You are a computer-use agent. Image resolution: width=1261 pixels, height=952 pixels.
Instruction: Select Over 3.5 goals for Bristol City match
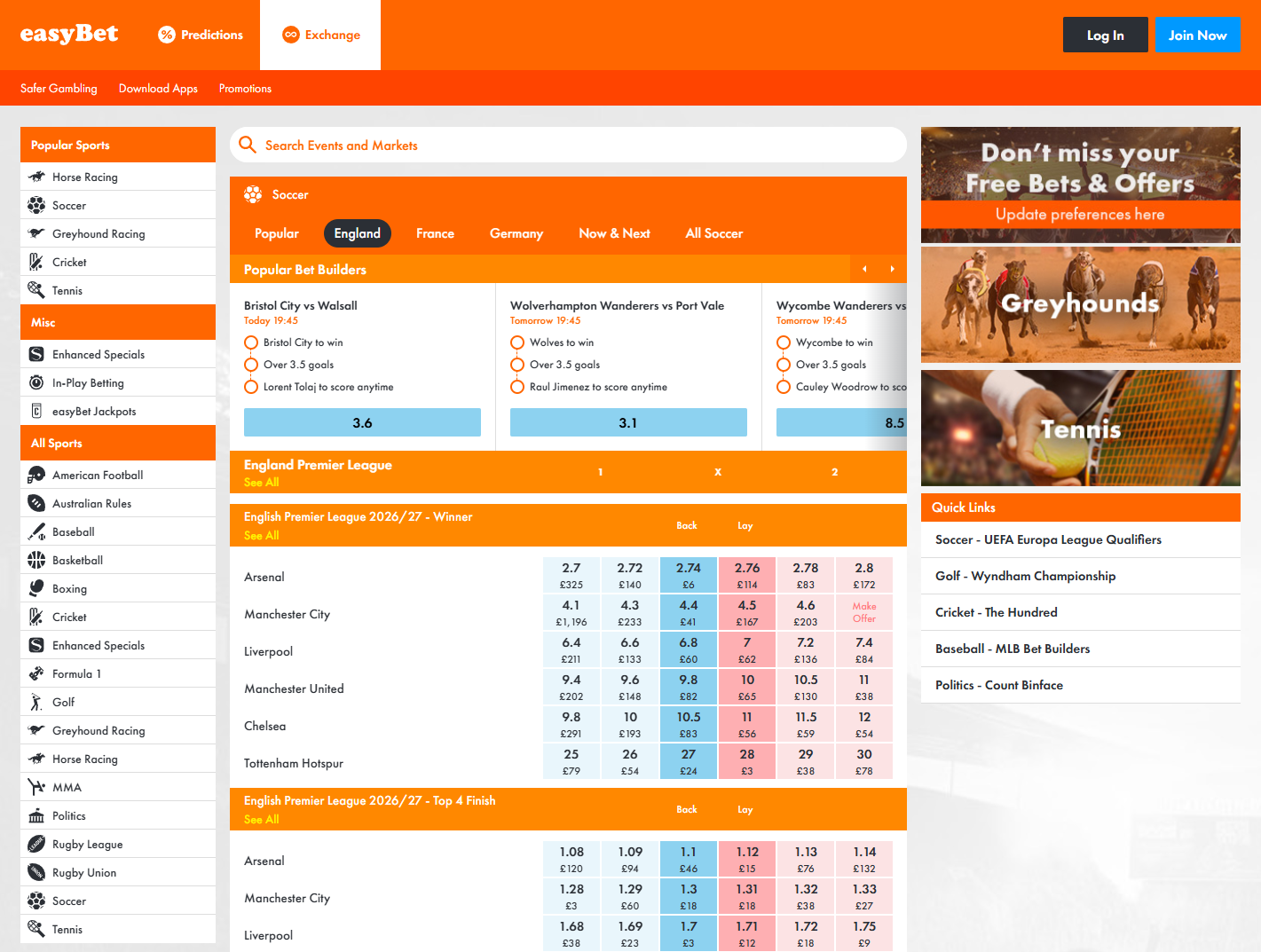point(251,365)
